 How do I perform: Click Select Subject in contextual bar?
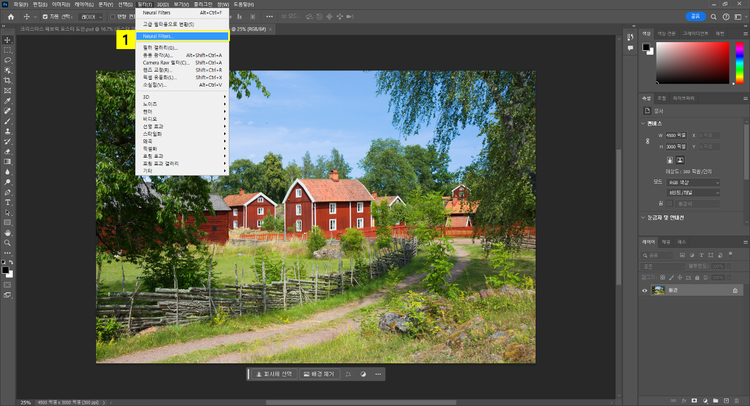274,374
